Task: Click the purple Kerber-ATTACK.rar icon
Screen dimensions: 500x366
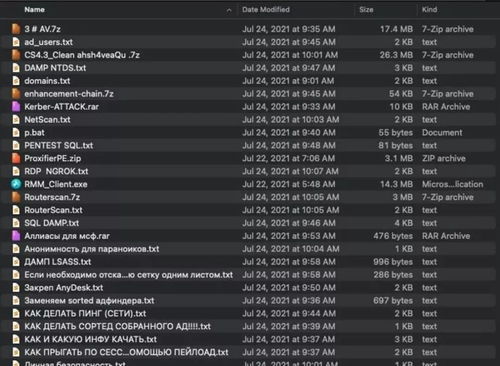Action: click(16, 107)
